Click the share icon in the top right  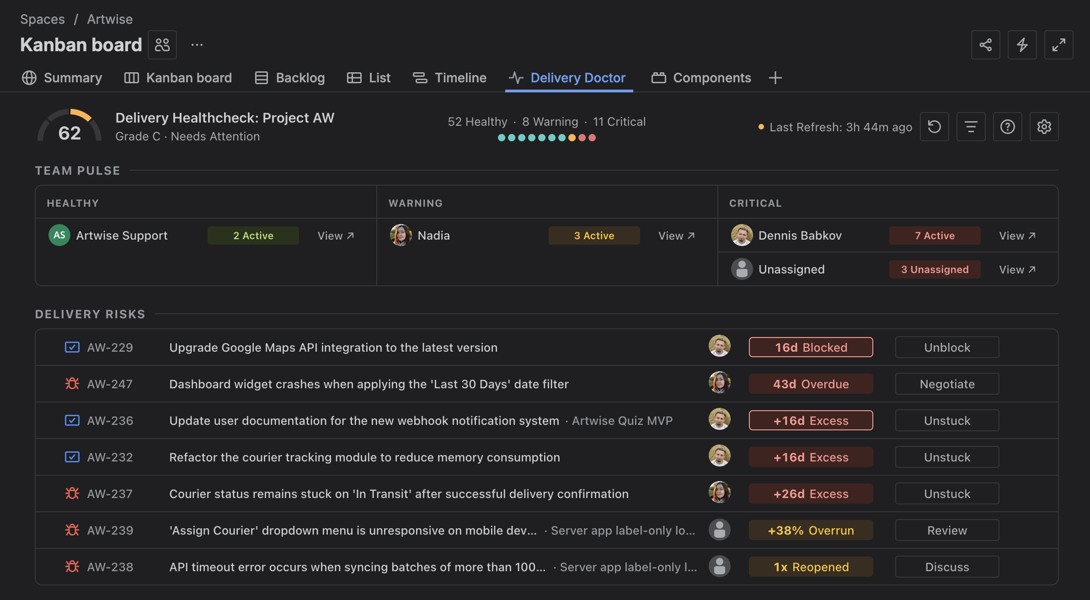pos(985,45)
